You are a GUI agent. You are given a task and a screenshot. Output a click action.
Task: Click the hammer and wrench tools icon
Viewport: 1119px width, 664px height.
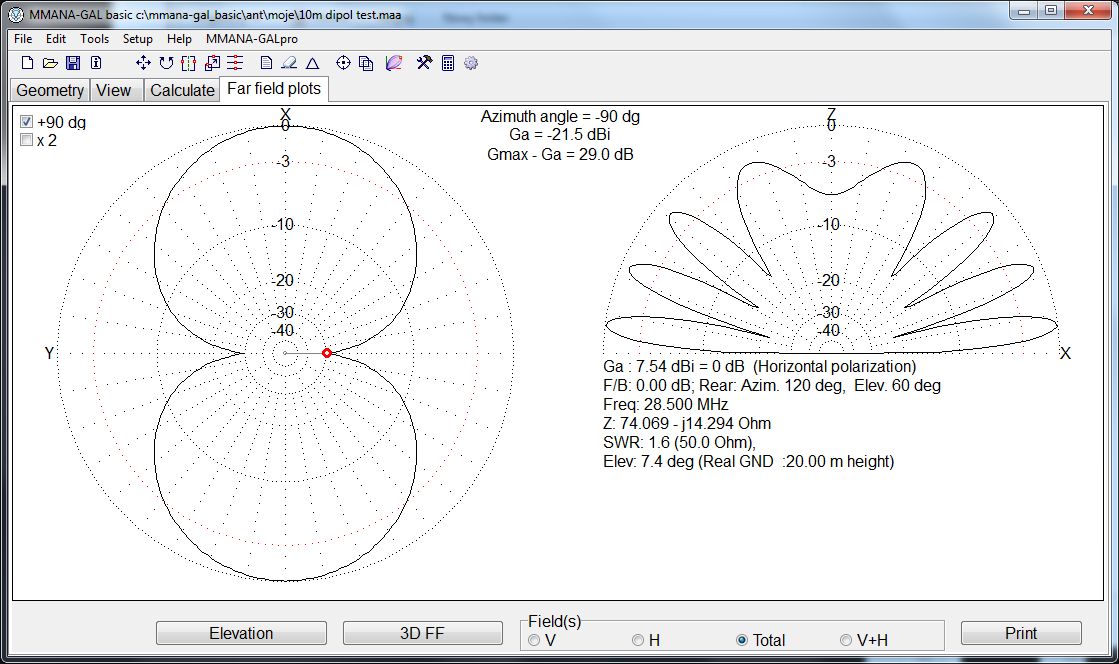point(424,63)
